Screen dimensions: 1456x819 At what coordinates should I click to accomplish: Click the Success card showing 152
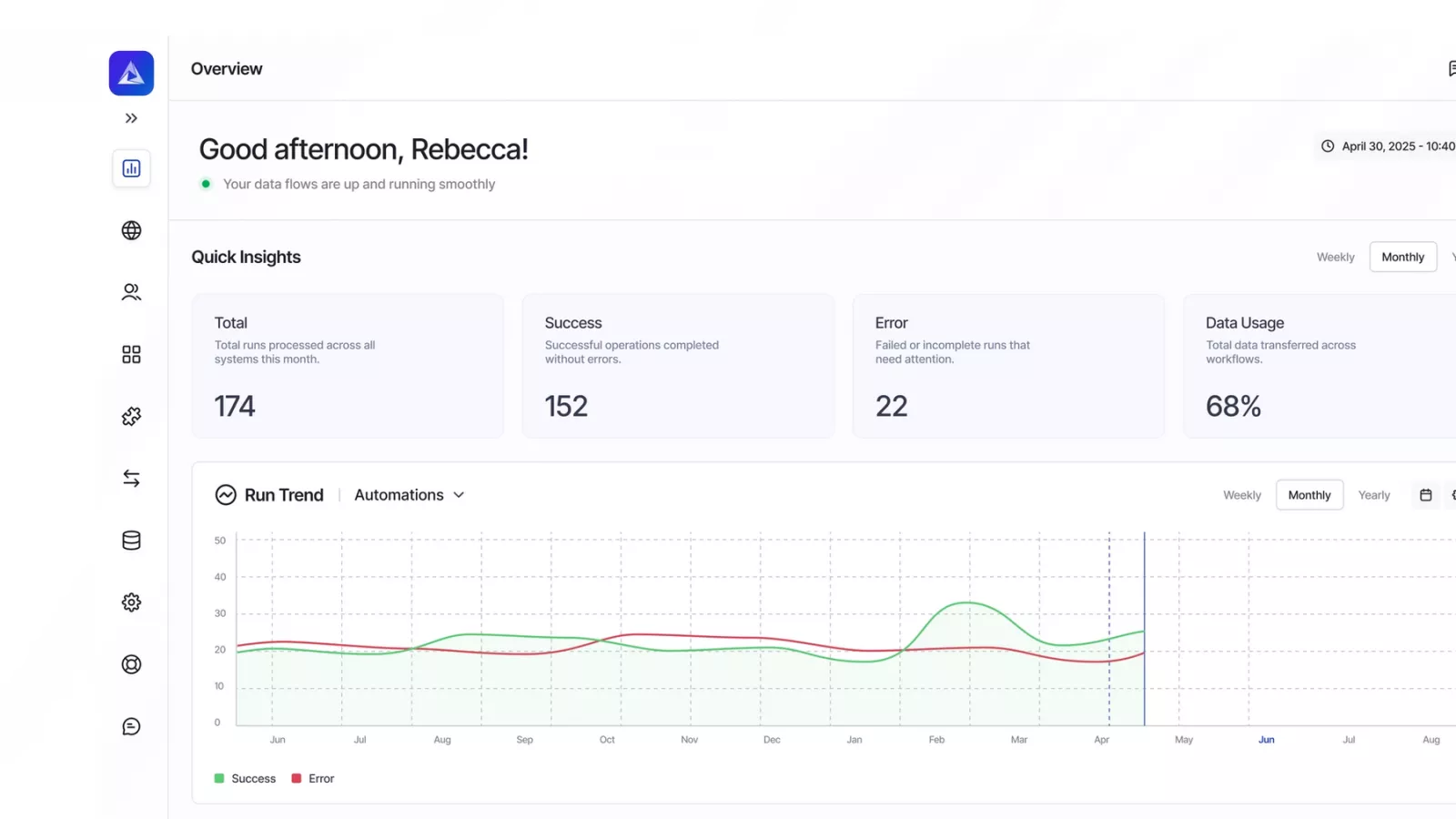pyautogui.click(x=678, y=366)
